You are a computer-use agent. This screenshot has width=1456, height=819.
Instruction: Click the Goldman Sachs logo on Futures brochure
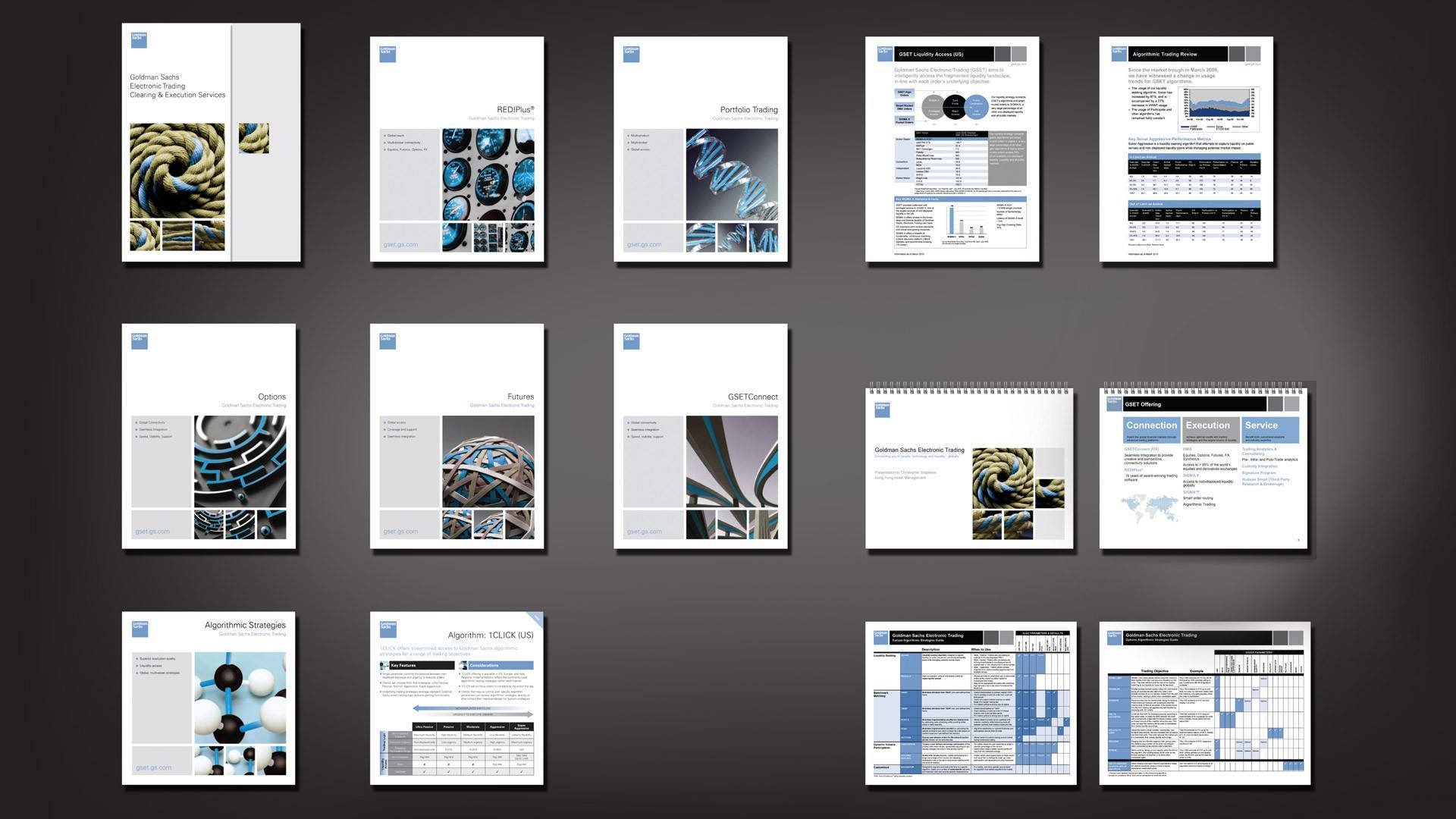pos(388,340)
